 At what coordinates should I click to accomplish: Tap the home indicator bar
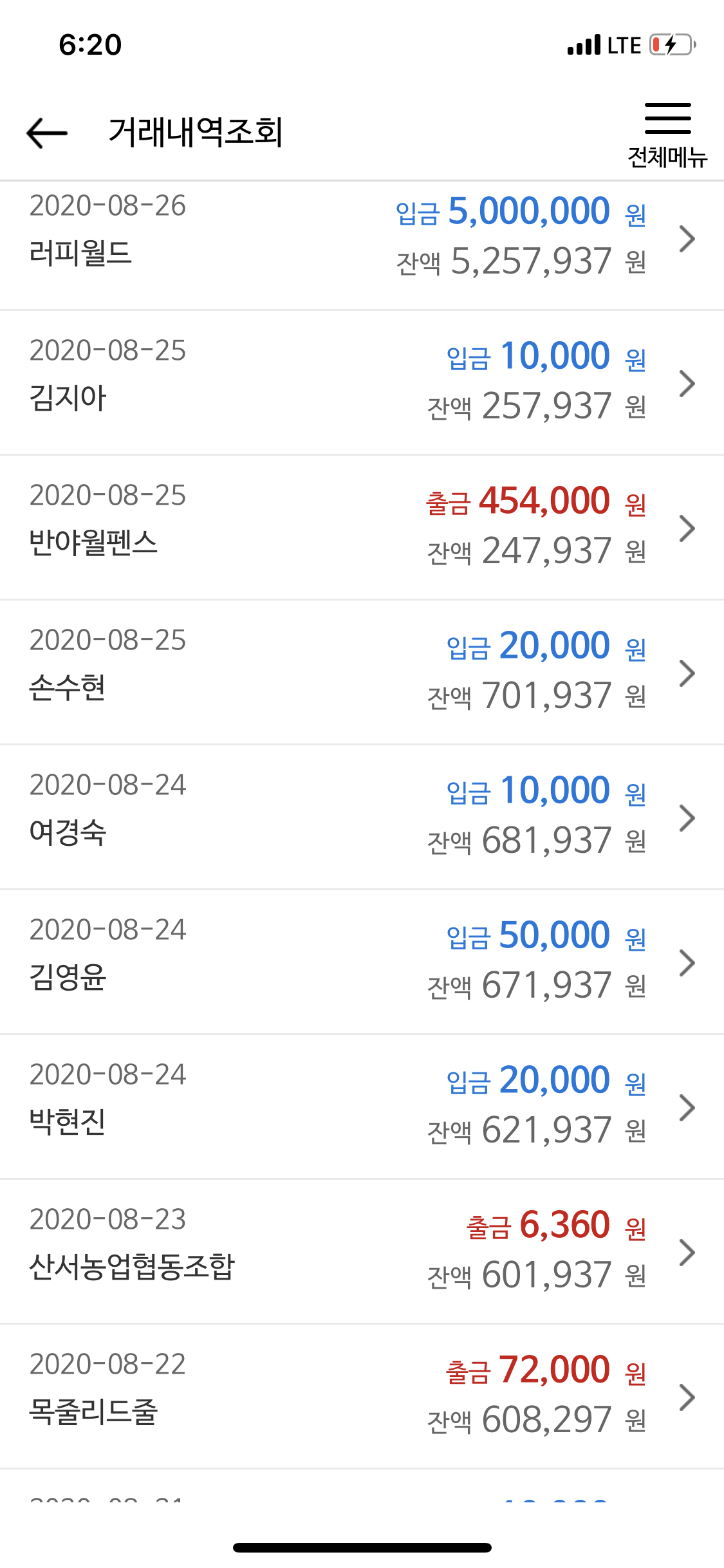click(x=362, y=1547)
